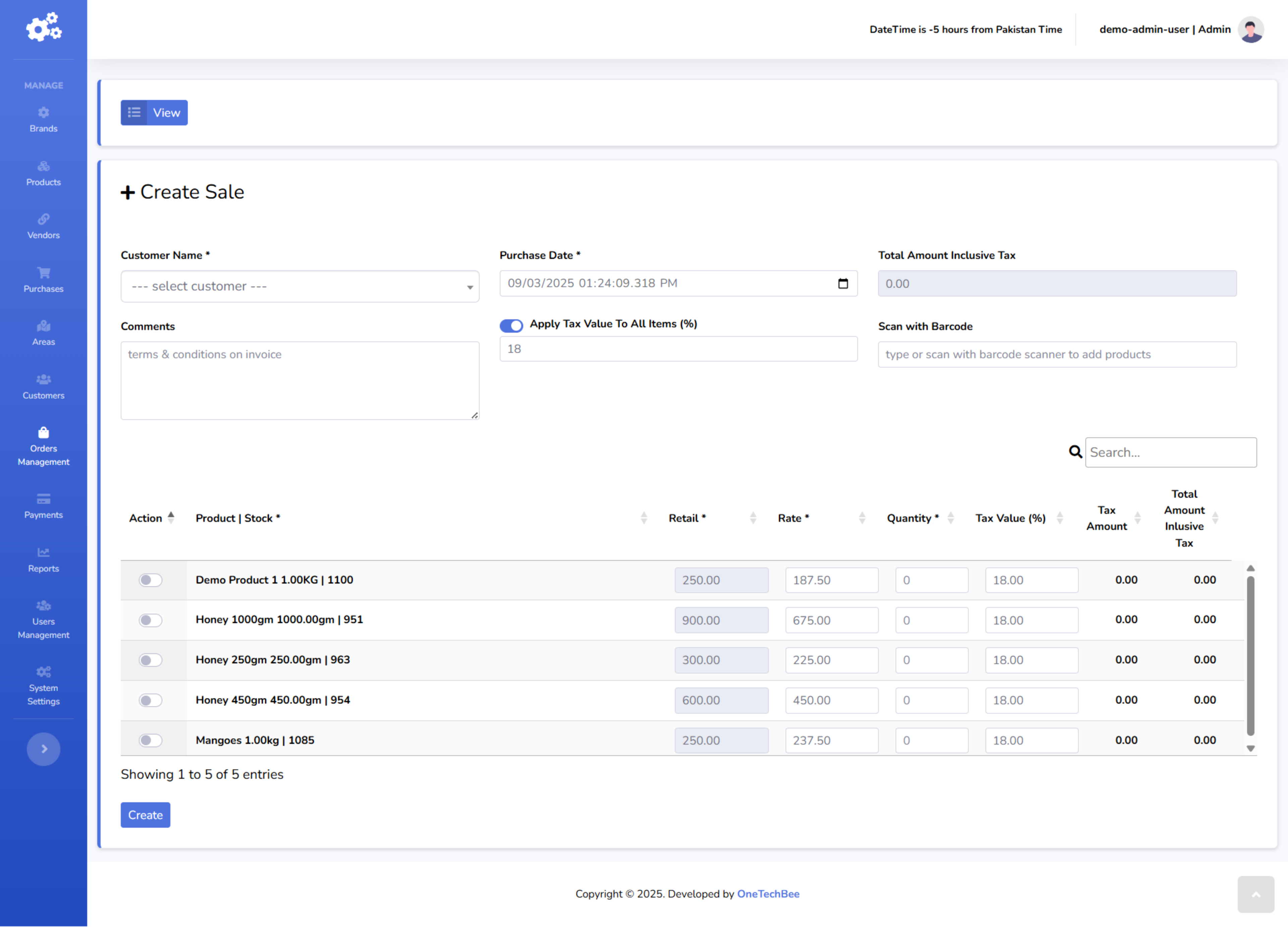Screen dimensions: 1288x927
Task: Open the Areas map icon
Action: click(43, 326)
